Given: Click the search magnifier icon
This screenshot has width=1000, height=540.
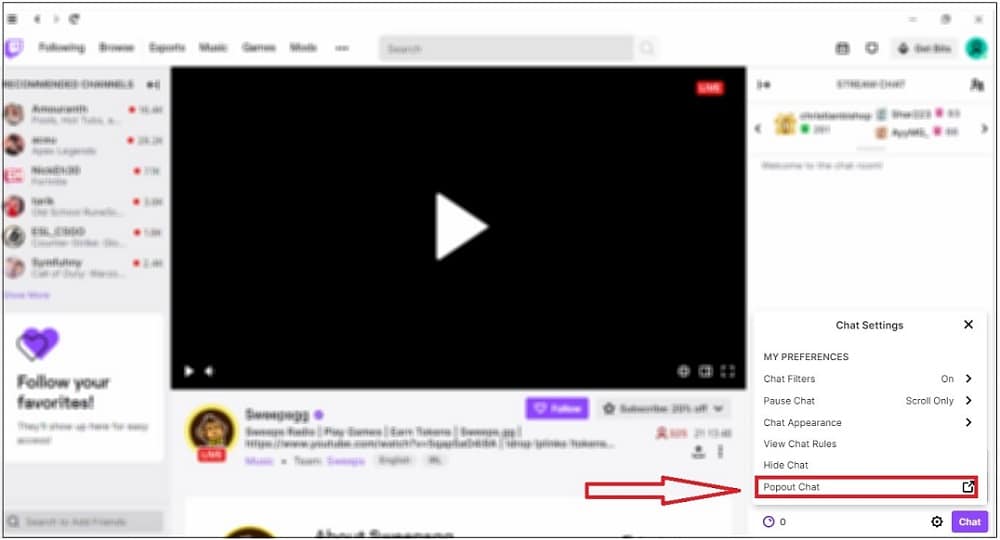Looking at the screenshot, I should 648,48.
